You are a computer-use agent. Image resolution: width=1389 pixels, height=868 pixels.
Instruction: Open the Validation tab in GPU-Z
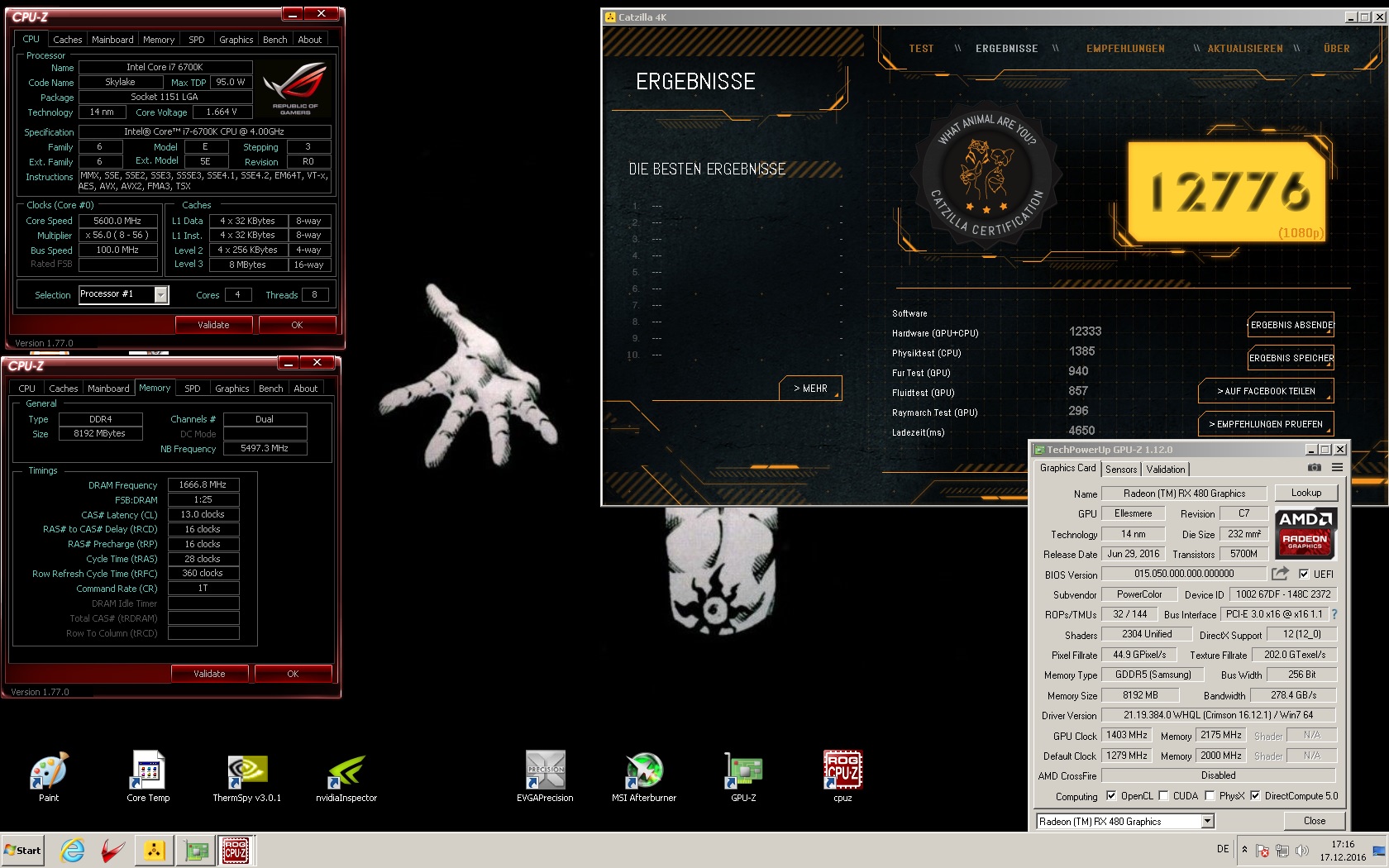point(1166,469)
